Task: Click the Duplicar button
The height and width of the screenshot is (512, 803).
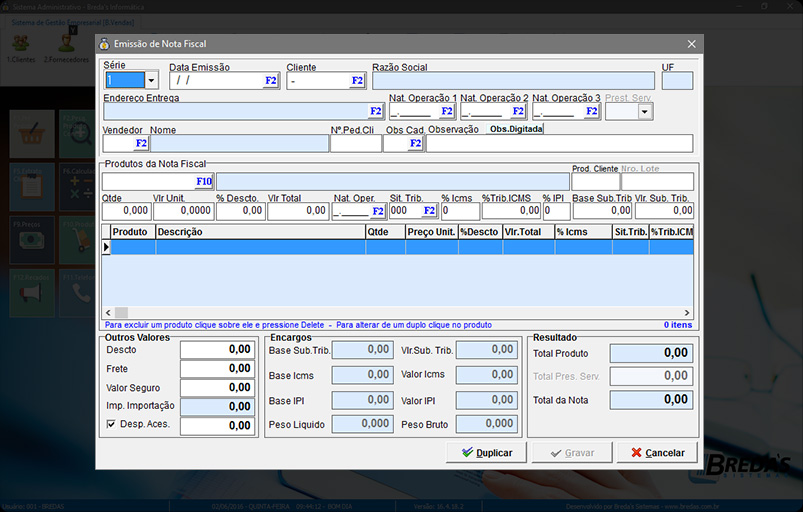Action: pos(487,453)
